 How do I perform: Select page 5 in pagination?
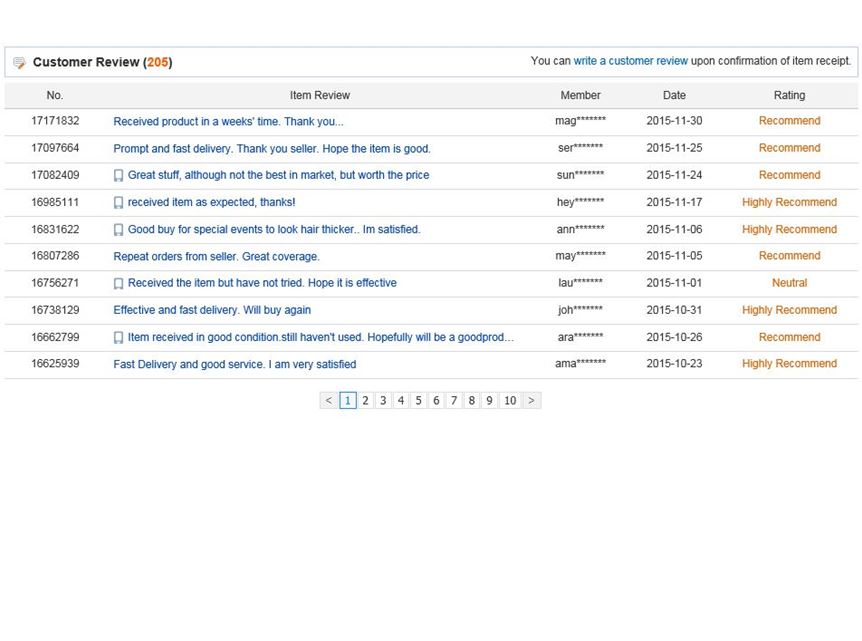click(x=418, y=401)
